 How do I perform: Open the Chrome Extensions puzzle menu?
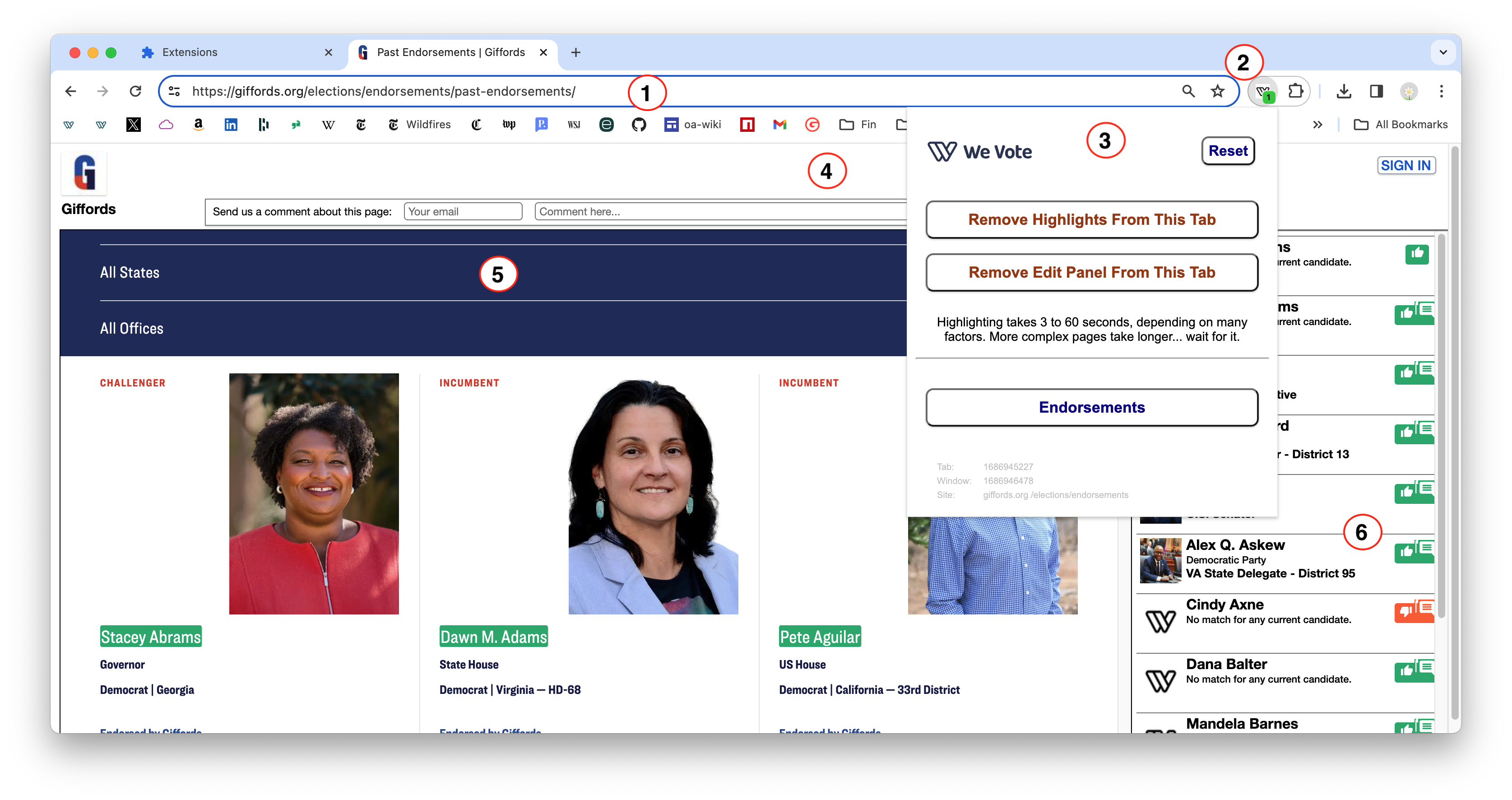point(1295,91)
